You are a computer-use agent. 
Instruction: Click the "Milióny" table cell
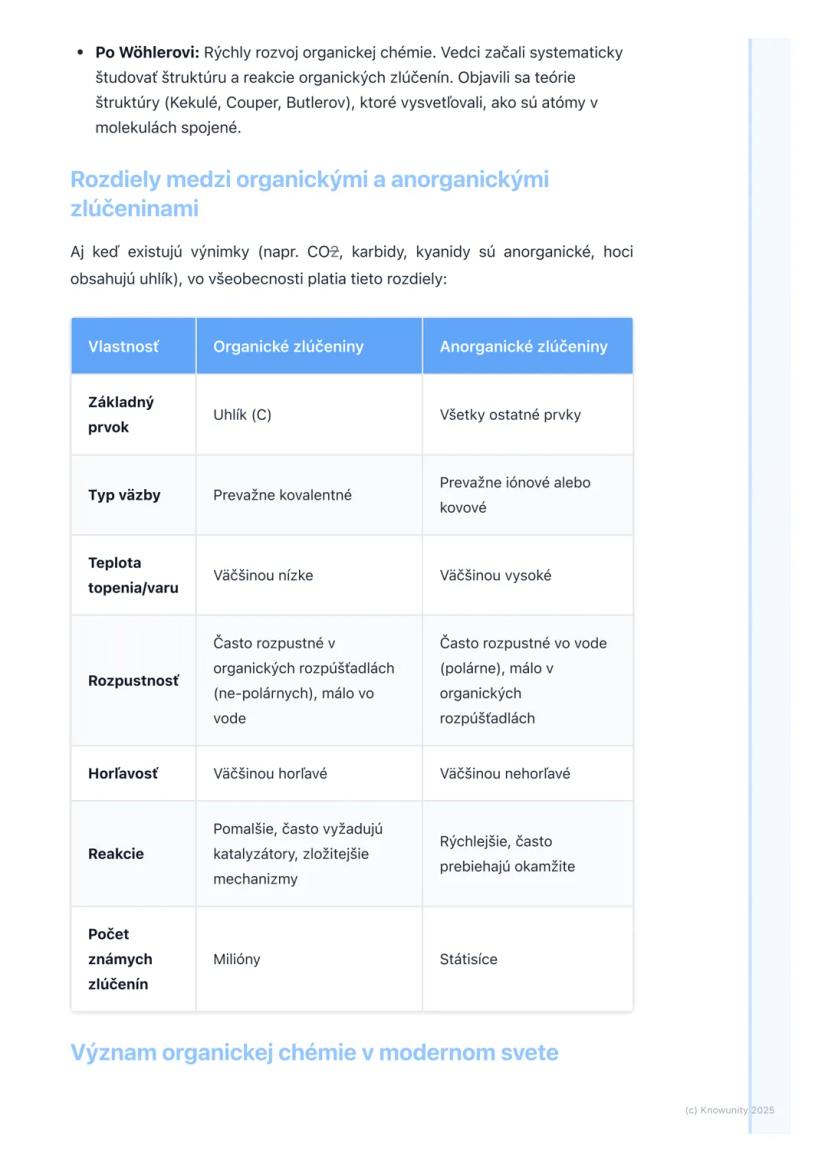click(236, 959)
